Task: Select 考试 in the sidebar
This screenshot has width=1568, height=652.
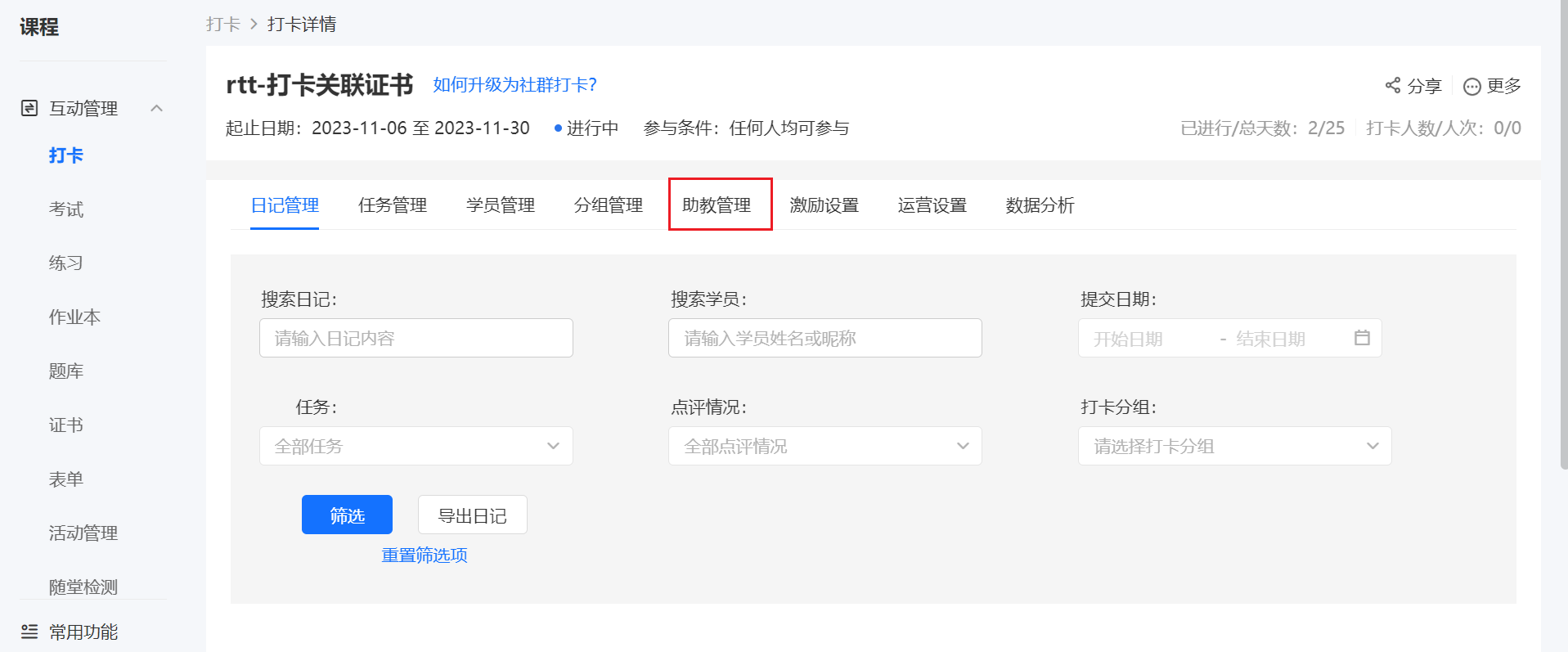Action: tap(66, 209)
